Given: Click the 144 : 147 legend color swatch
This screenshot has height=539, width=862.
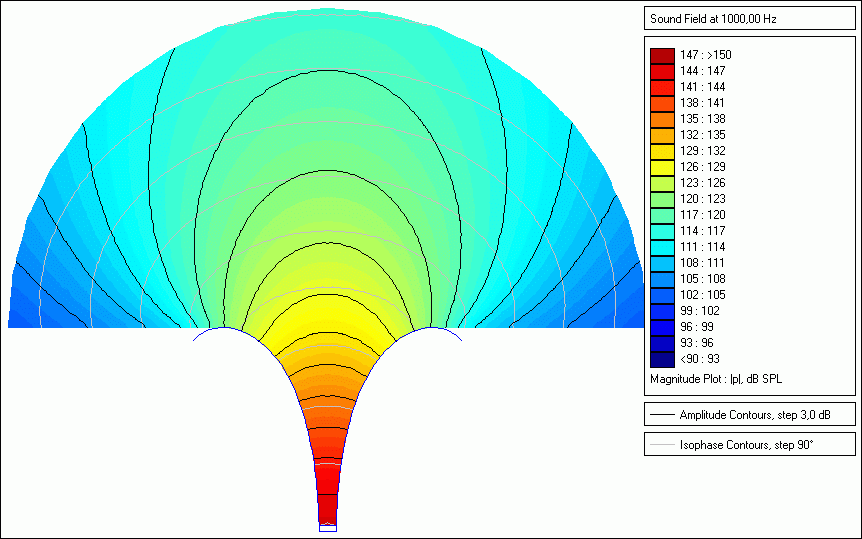Looking at the screenshot, I should (x=662, y=72).
